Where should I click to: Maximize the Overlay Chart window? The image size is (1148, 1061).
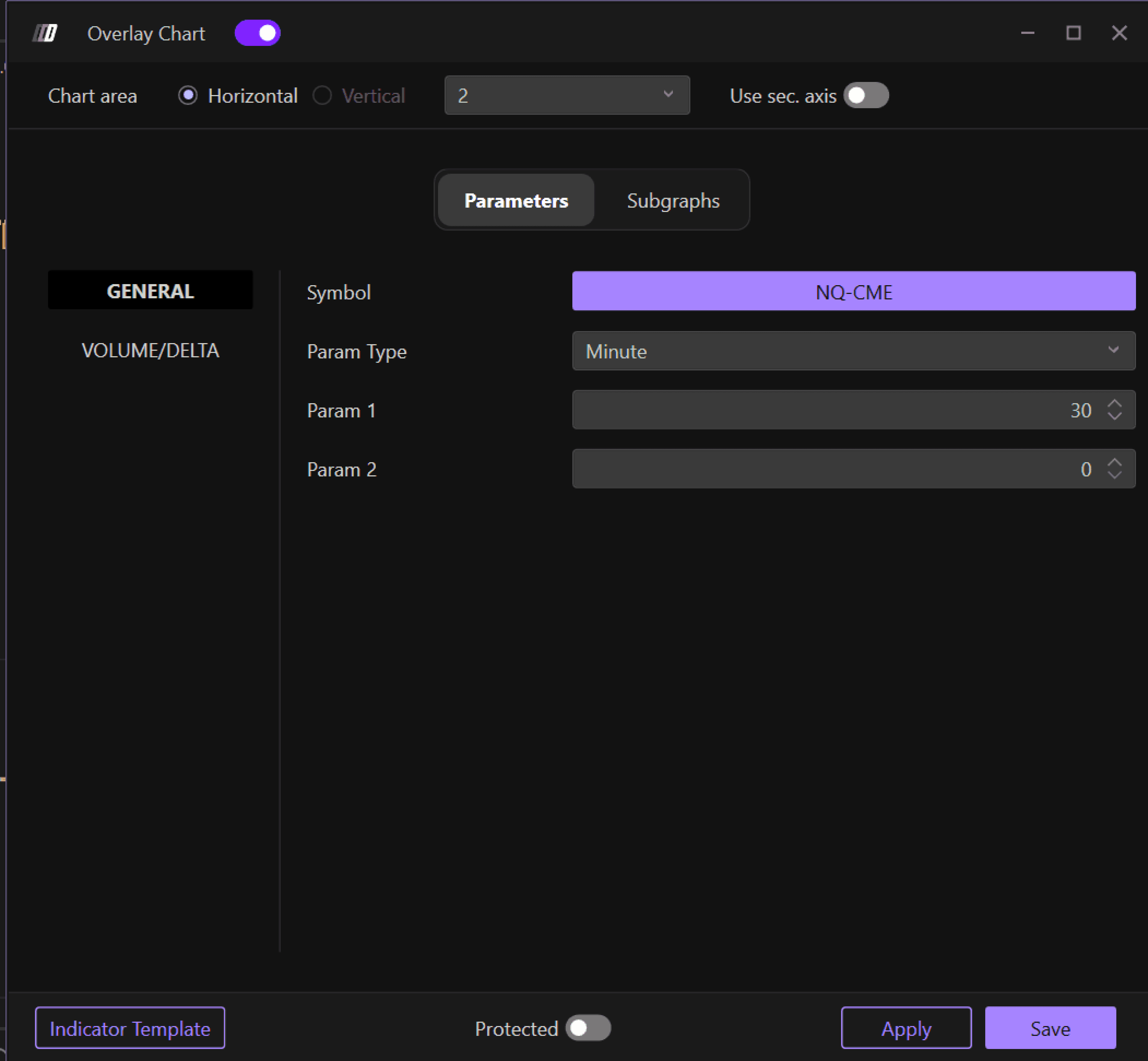pyautogui.click(x=1073, y=33)
